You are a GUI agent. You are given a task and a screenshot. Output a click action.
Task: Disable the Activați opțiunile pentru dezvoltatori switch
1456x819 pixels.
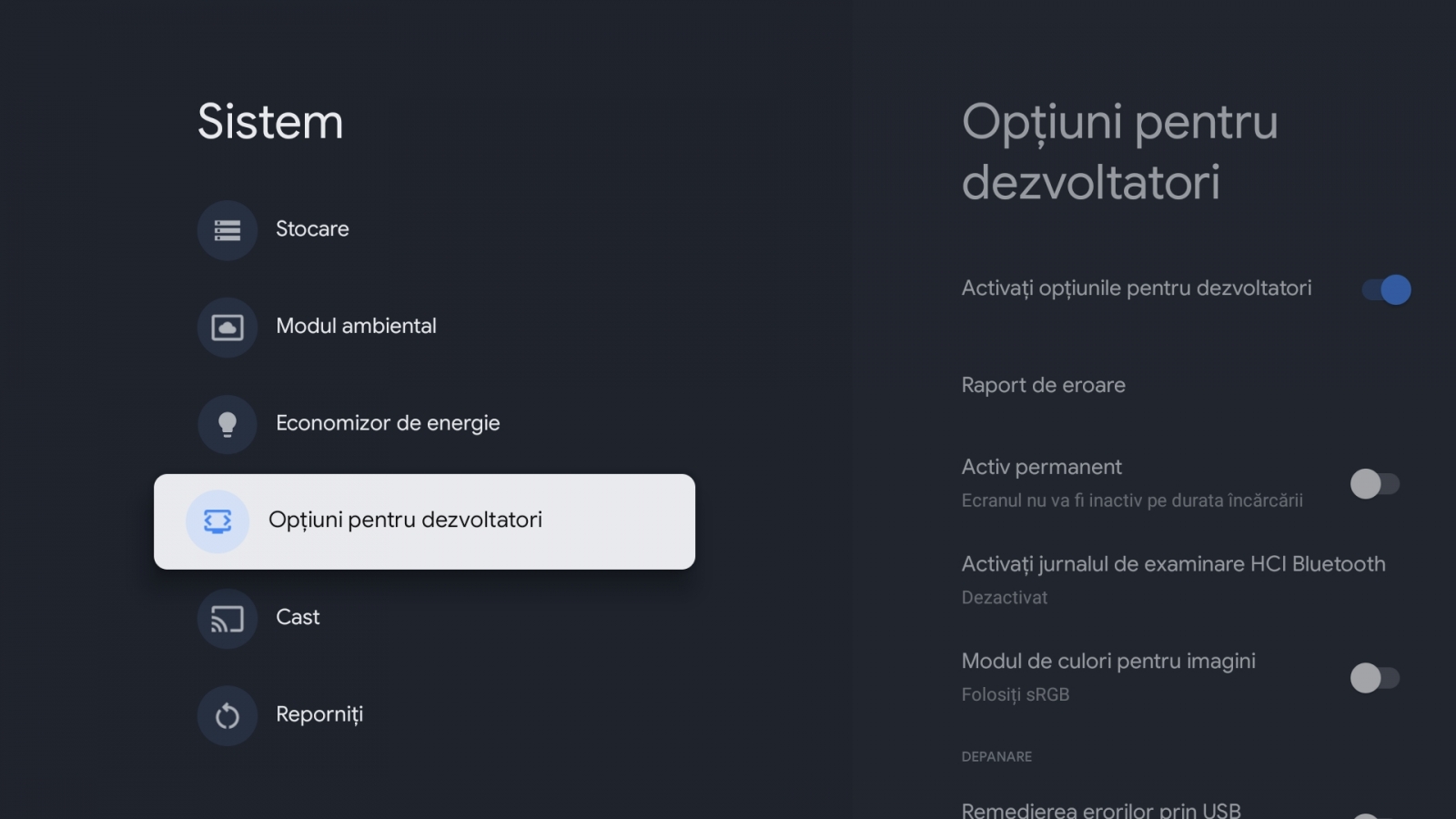(1386, 289)
